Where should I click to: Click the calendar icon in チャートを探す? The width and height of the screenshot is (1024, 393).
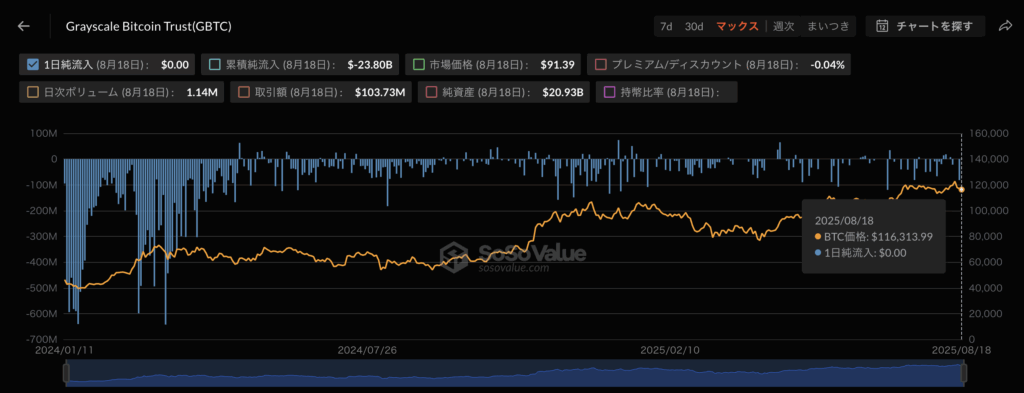[882, 26]
